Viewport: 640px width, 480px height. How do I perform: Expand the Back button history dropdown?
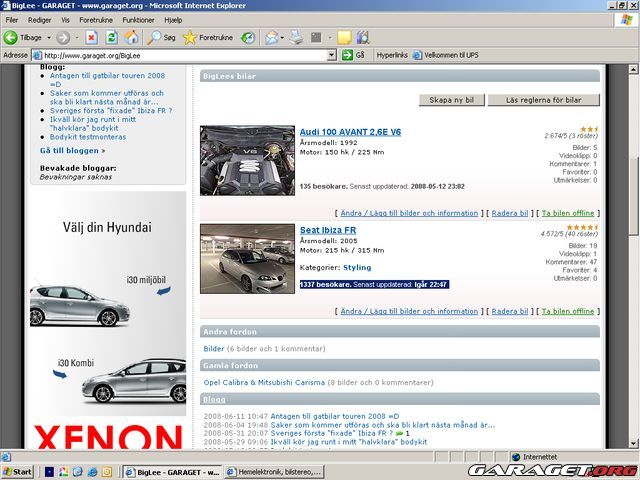pos(48,37)
